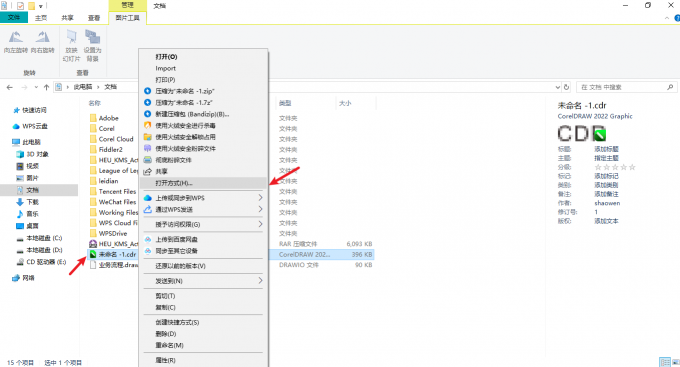
Task: Choose Share (共享) in context menu
Action: click(x=203, y=171)
